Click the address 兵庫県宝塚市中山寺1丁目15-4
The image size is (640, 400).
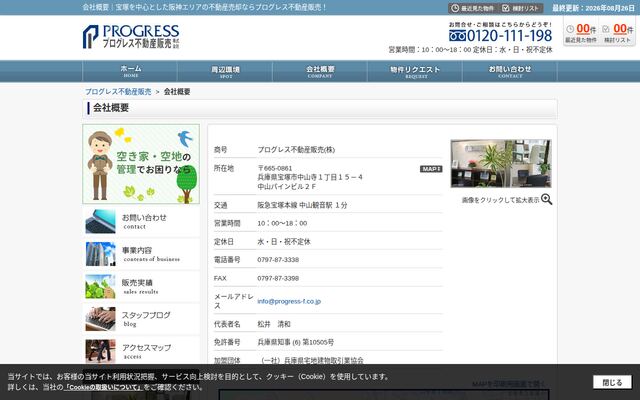(x=310, y=178)
